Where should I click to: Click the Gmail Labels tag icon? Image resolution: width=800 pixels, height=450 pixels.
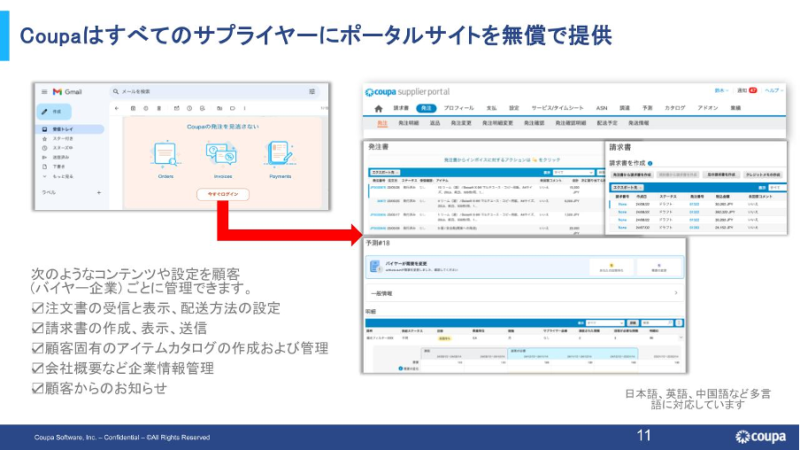pyautogui.click(x=233, y=108)
